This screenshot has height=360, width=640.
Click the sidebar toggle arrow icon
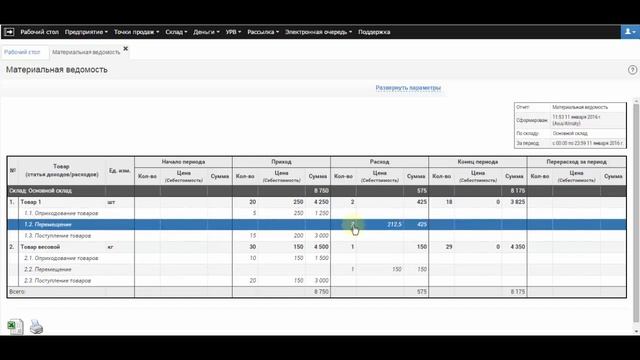pos(9,32)
